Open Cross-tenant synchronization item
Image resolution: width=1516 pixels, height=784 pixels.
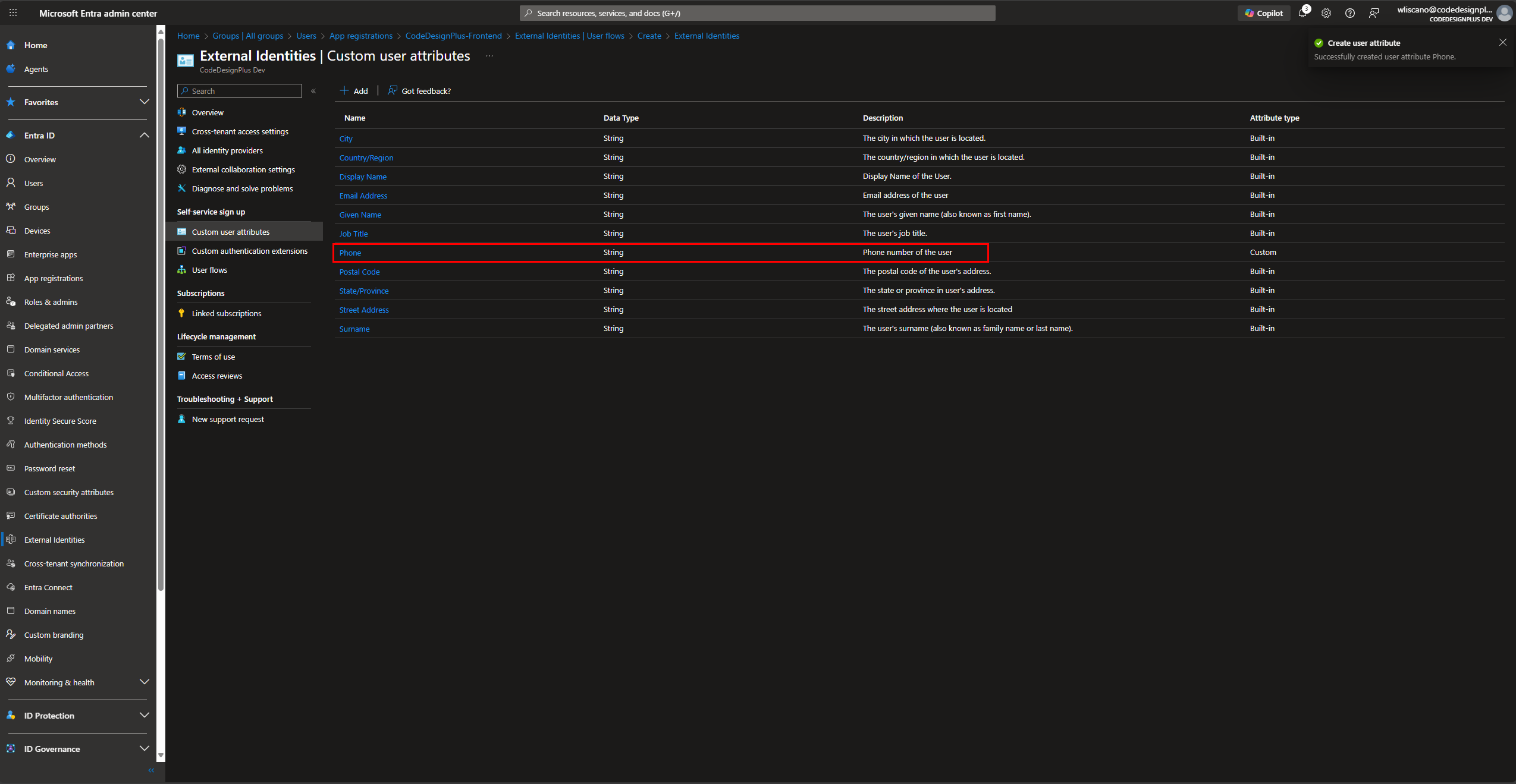(x=75, y=563)
